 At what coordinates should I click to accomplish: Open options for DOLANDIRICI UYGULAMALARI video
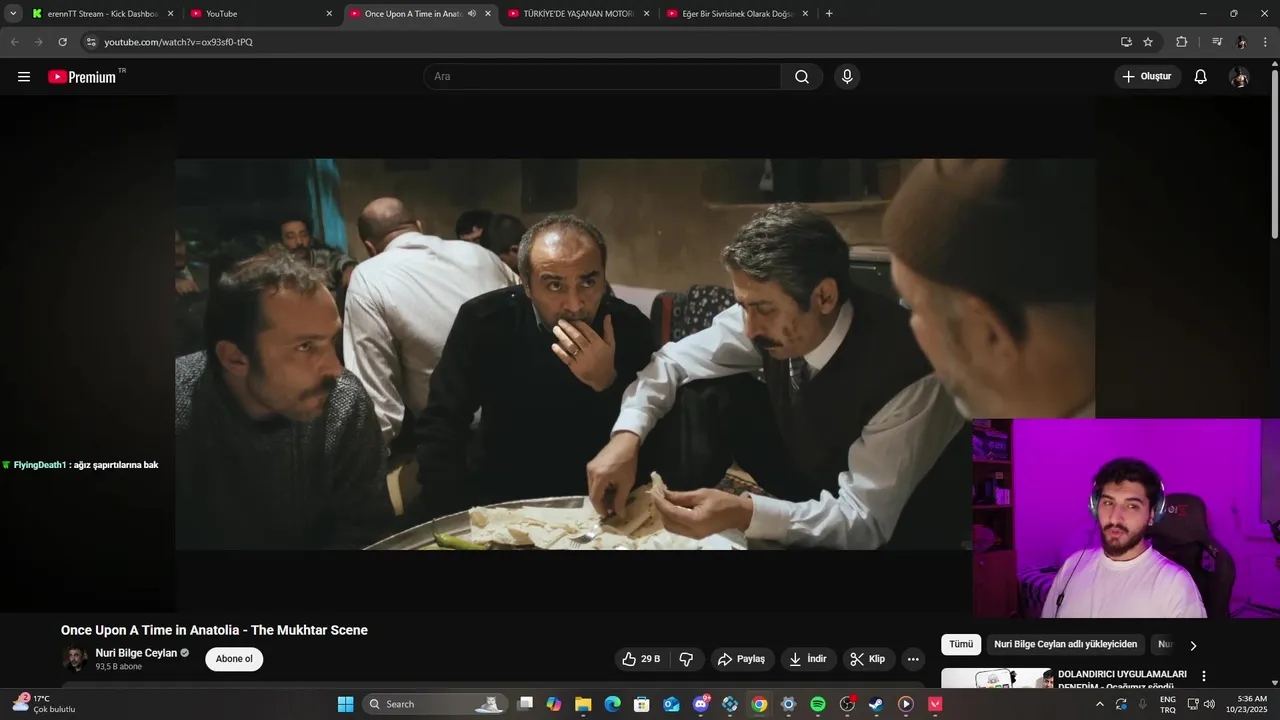(x=1204, y=677)
